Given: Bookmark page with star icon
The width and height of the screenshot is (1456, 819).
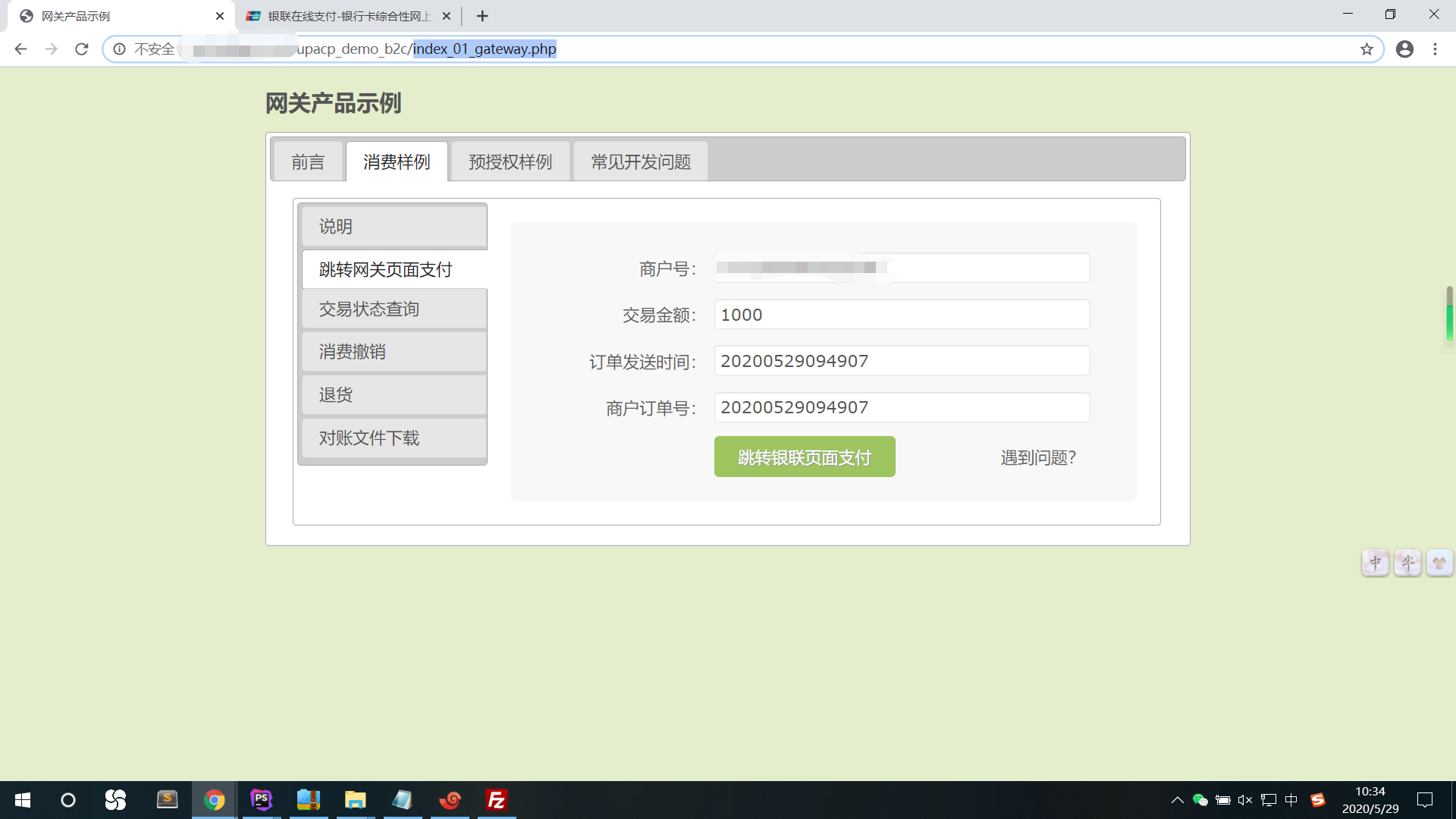Looking at the screenshot, I should click(1367, 49).
